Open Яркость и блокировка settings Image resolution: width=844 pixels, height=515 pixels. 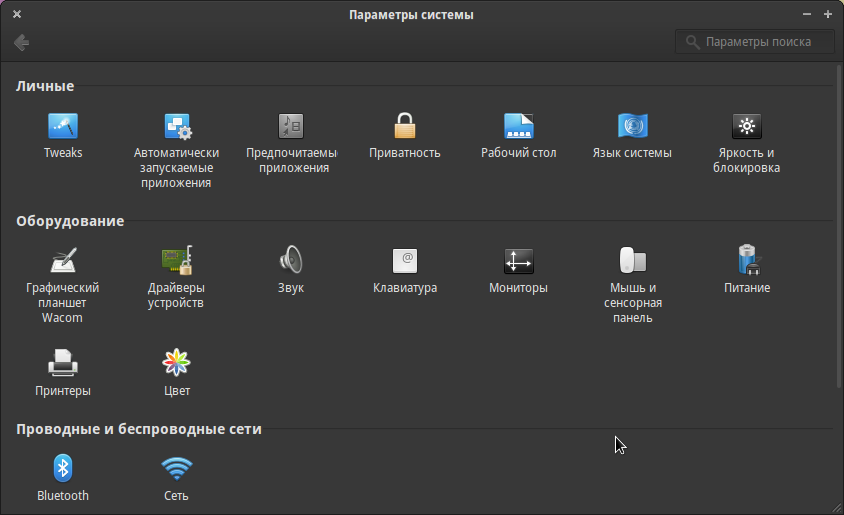click(746, 127)
